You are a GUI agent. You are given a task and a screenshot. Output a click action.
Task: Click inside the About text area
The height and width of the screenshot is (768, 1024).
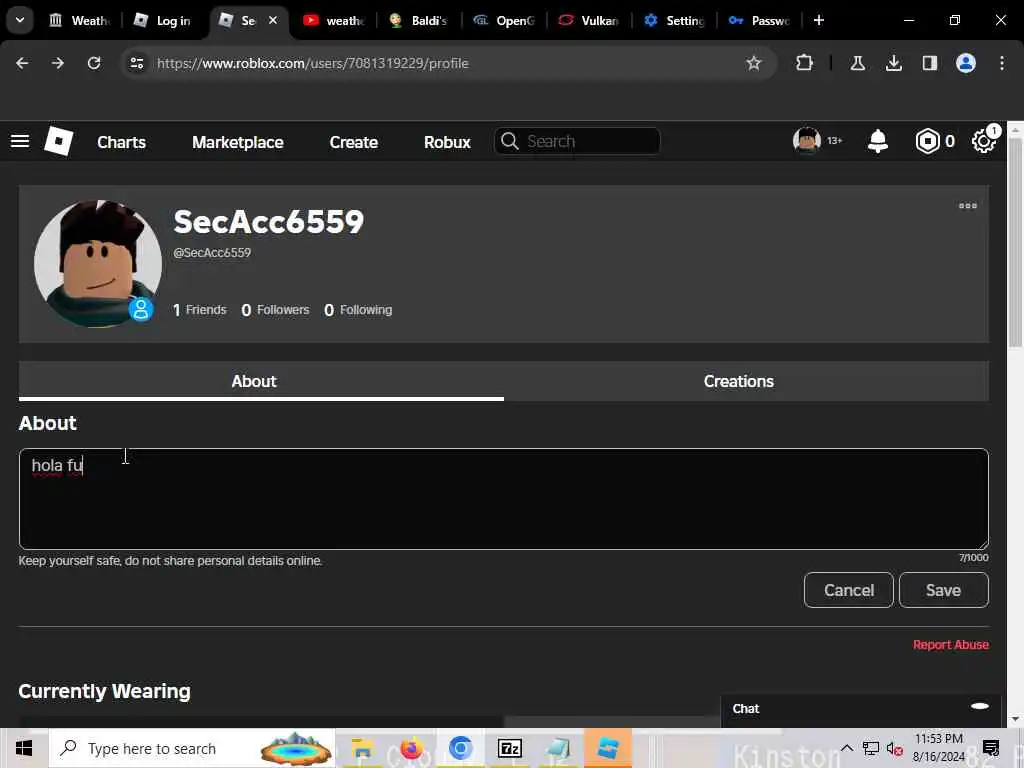[504, 499]
